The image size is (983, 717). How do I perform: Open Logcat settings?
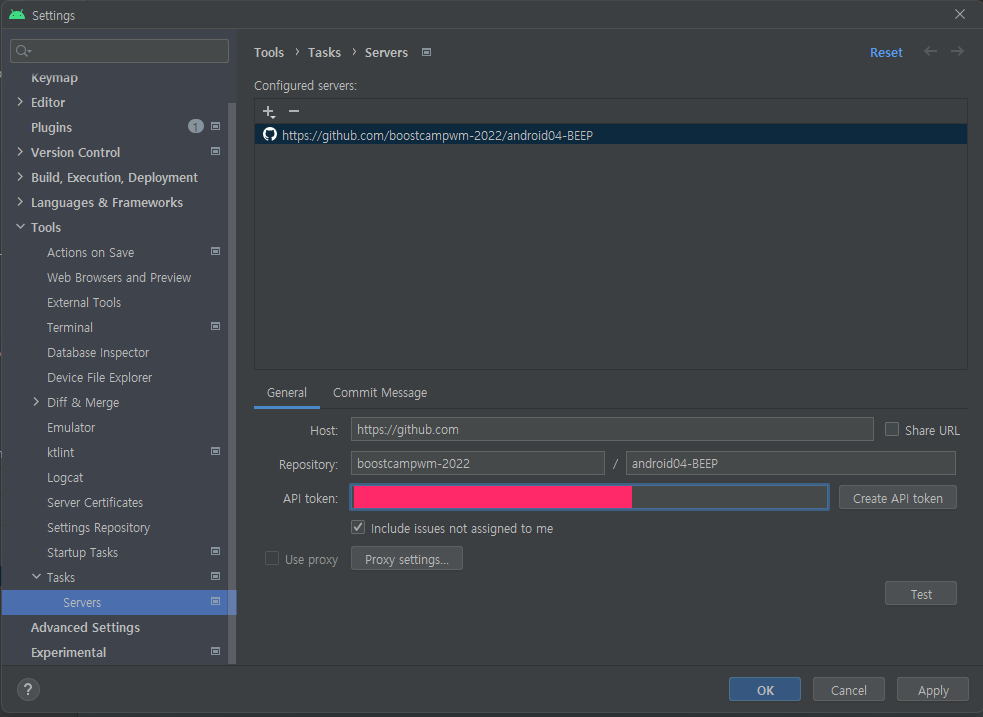click(x=65, y=478)
